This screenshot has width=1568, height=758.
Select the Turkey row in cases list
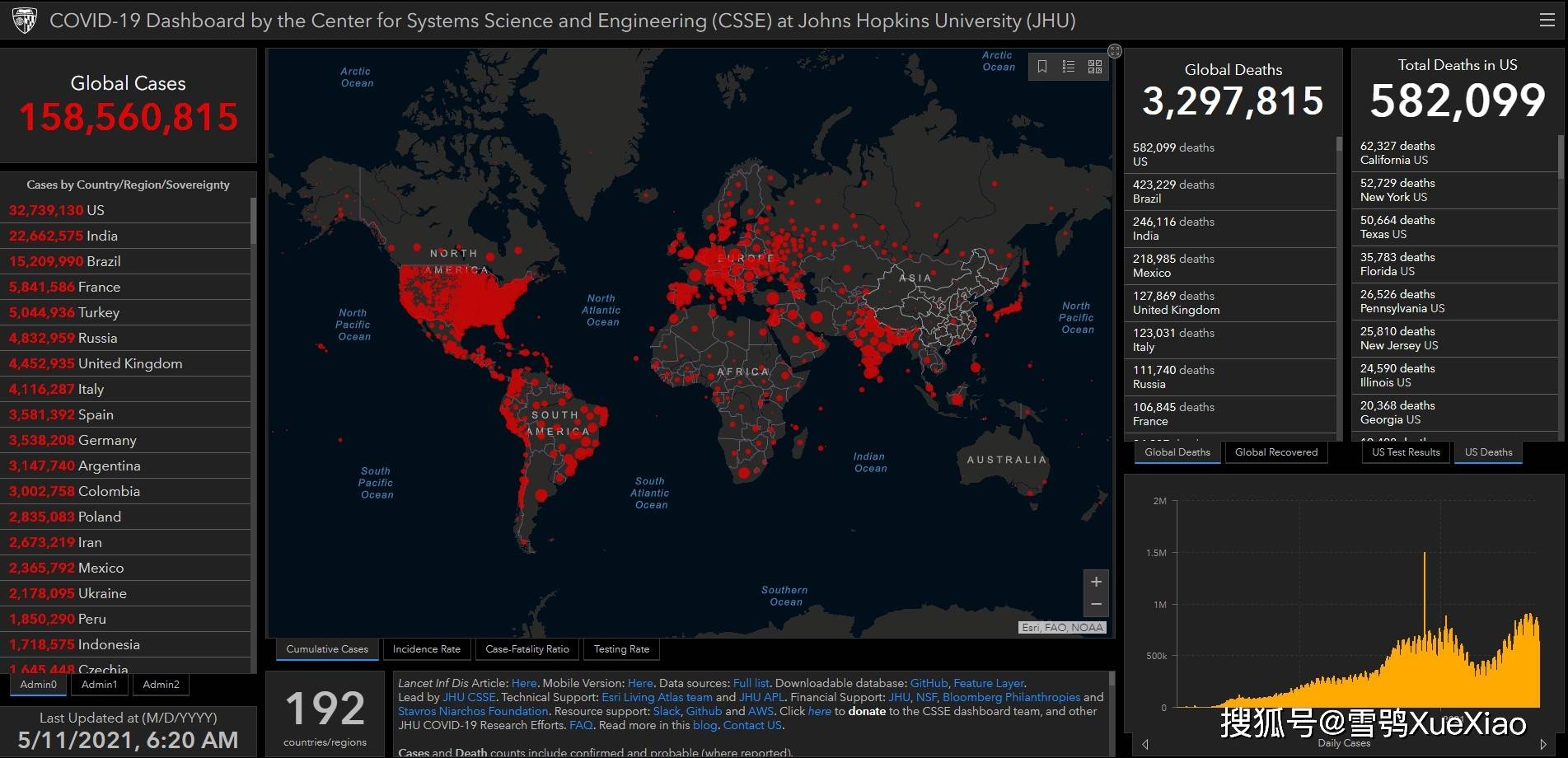(x=125, y=312)
